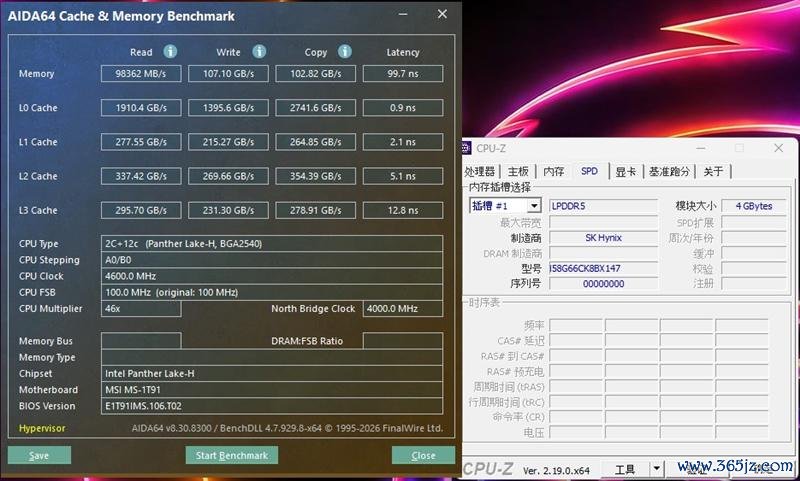
Task: Click the Memory Write 107.10 GB/s field
Action: (228, 73)
